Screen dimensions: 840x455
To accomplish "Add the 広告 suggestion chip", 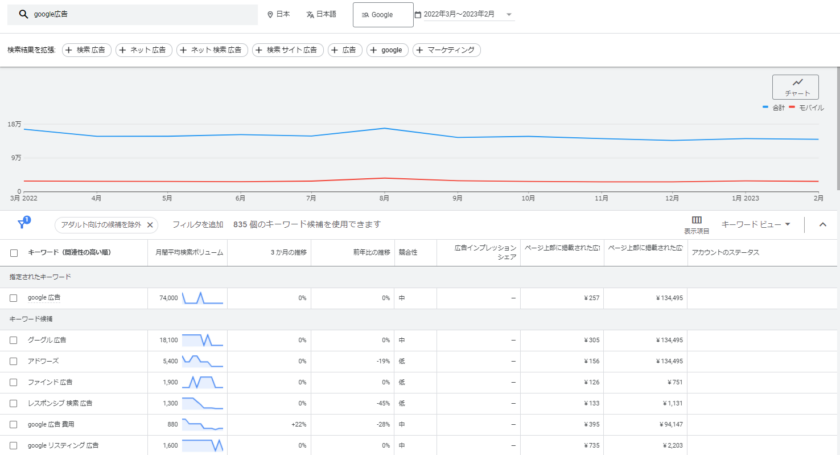I will tap(345, 50).
